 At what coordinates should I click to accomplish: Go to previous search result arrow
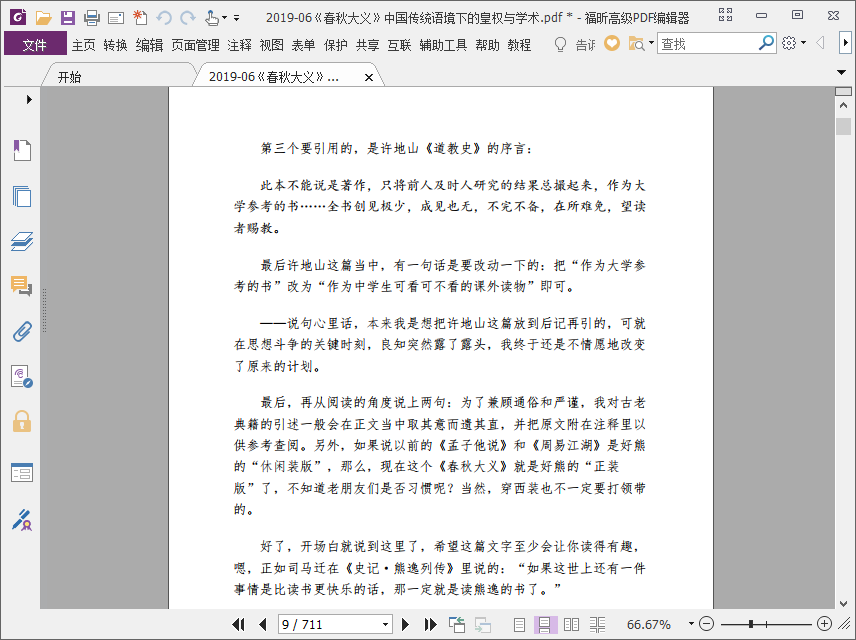coord(819,43)
